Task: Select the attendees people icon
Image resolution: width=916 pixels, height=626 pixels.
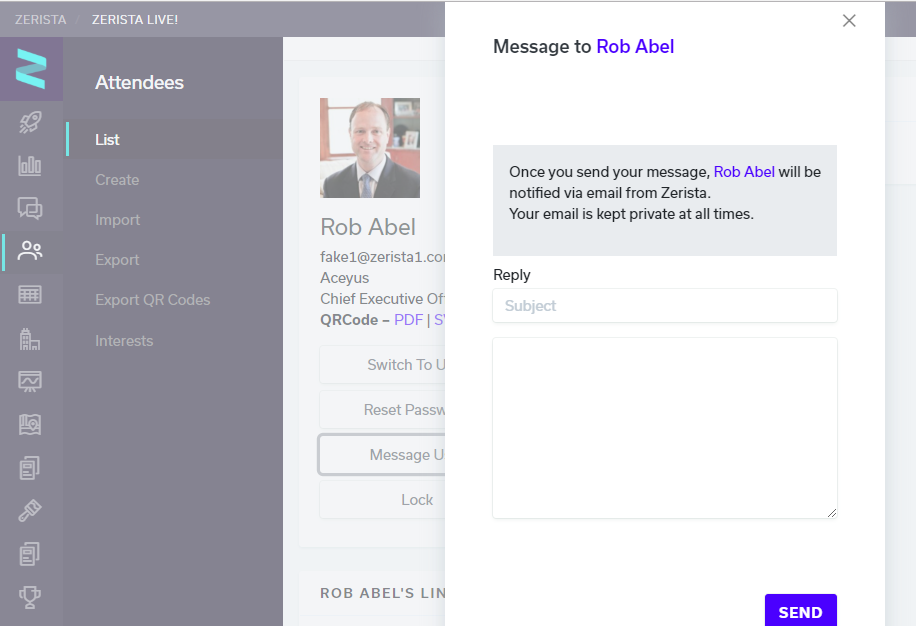Action: point(30,251)
